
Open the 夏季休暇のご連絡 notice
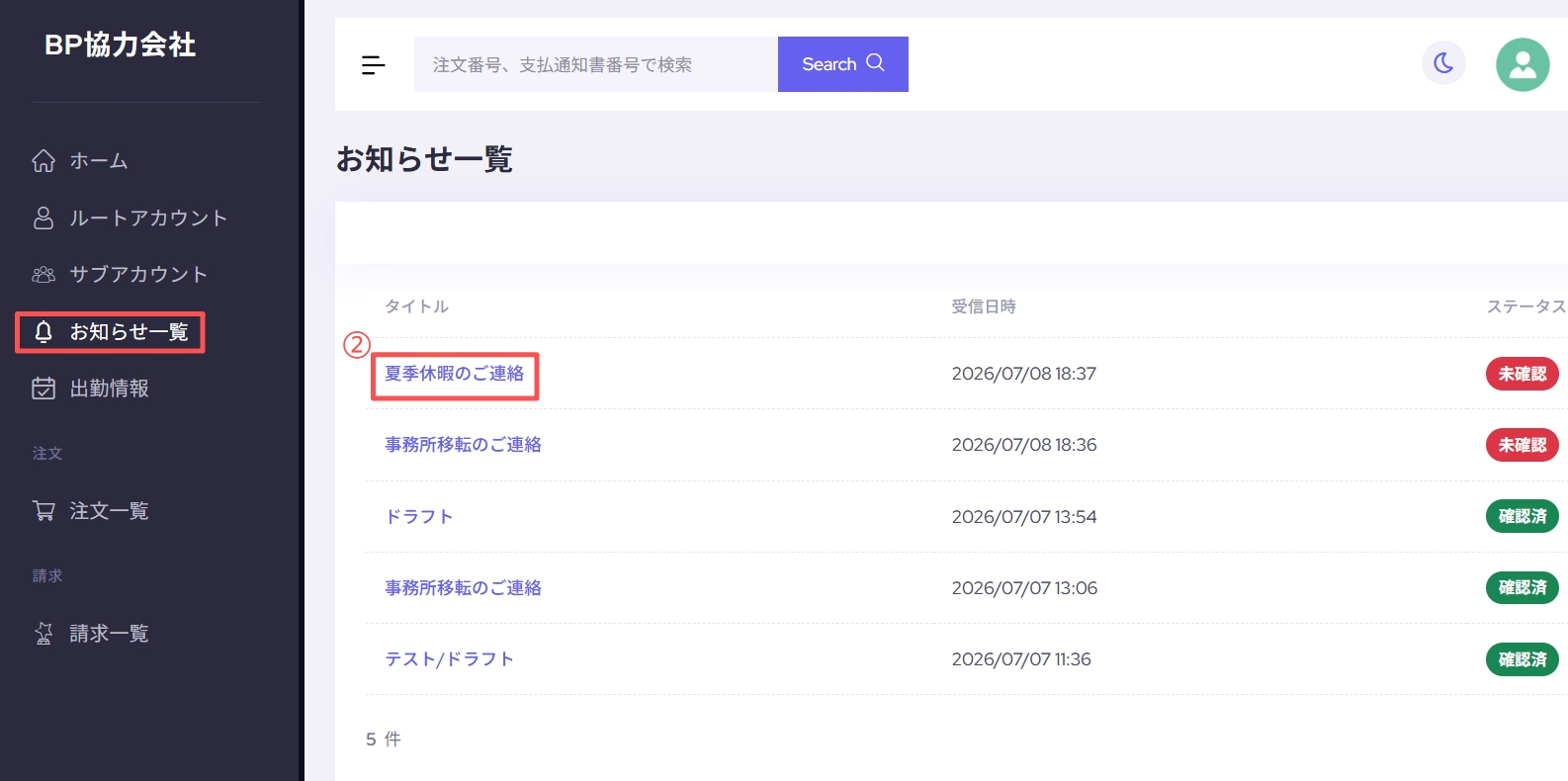(x=455, y=374)
